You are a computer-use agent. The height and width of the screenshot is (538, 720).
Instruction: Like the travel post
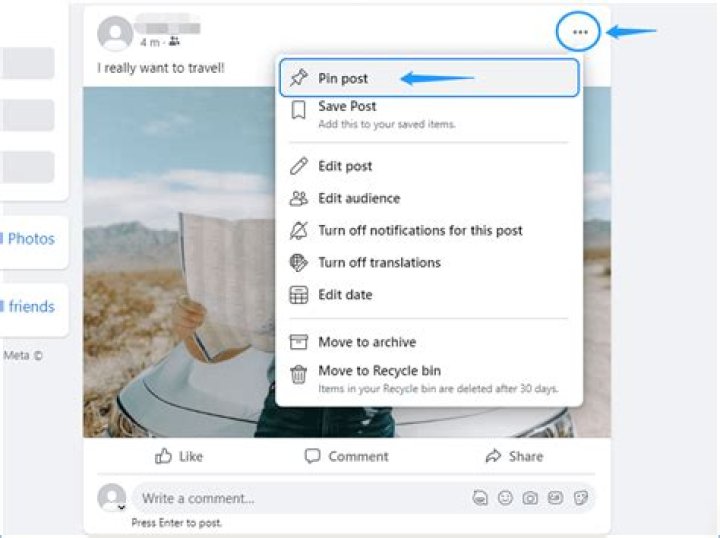pos(179,456)
